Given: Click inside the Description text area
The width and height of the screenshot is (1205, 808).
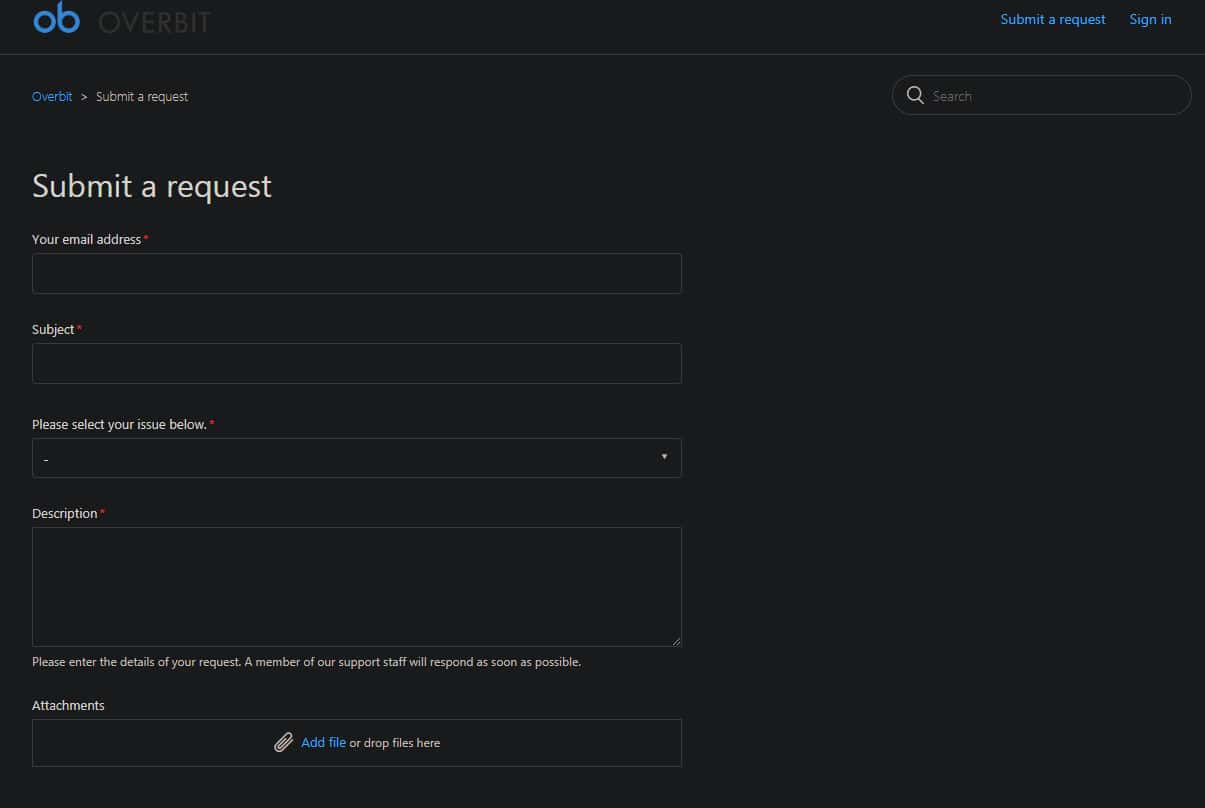Looking at the screenshot, I should 356,586.
